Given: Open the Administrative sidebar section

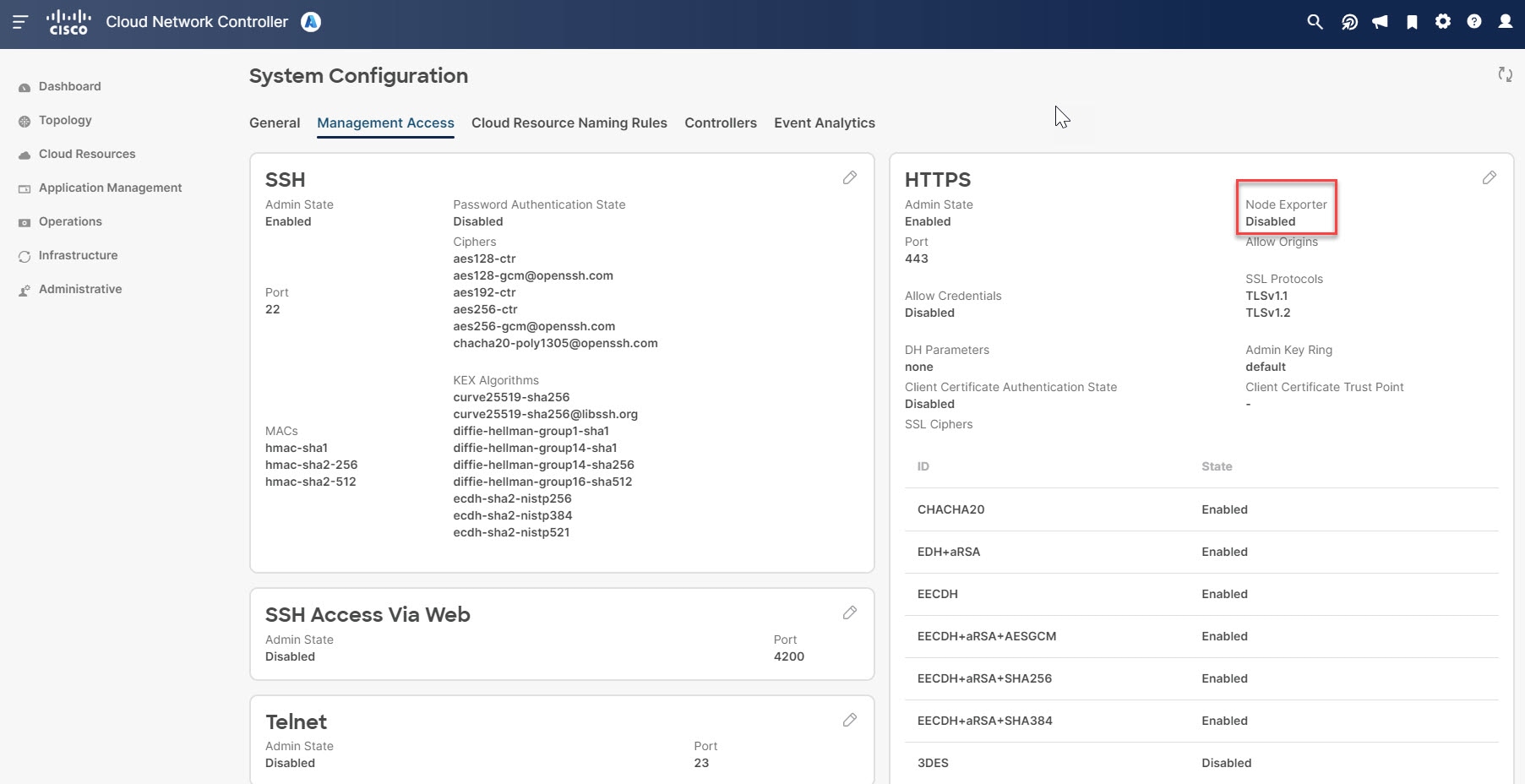Looking at the screenshot, I should click(x=79, y=289).
